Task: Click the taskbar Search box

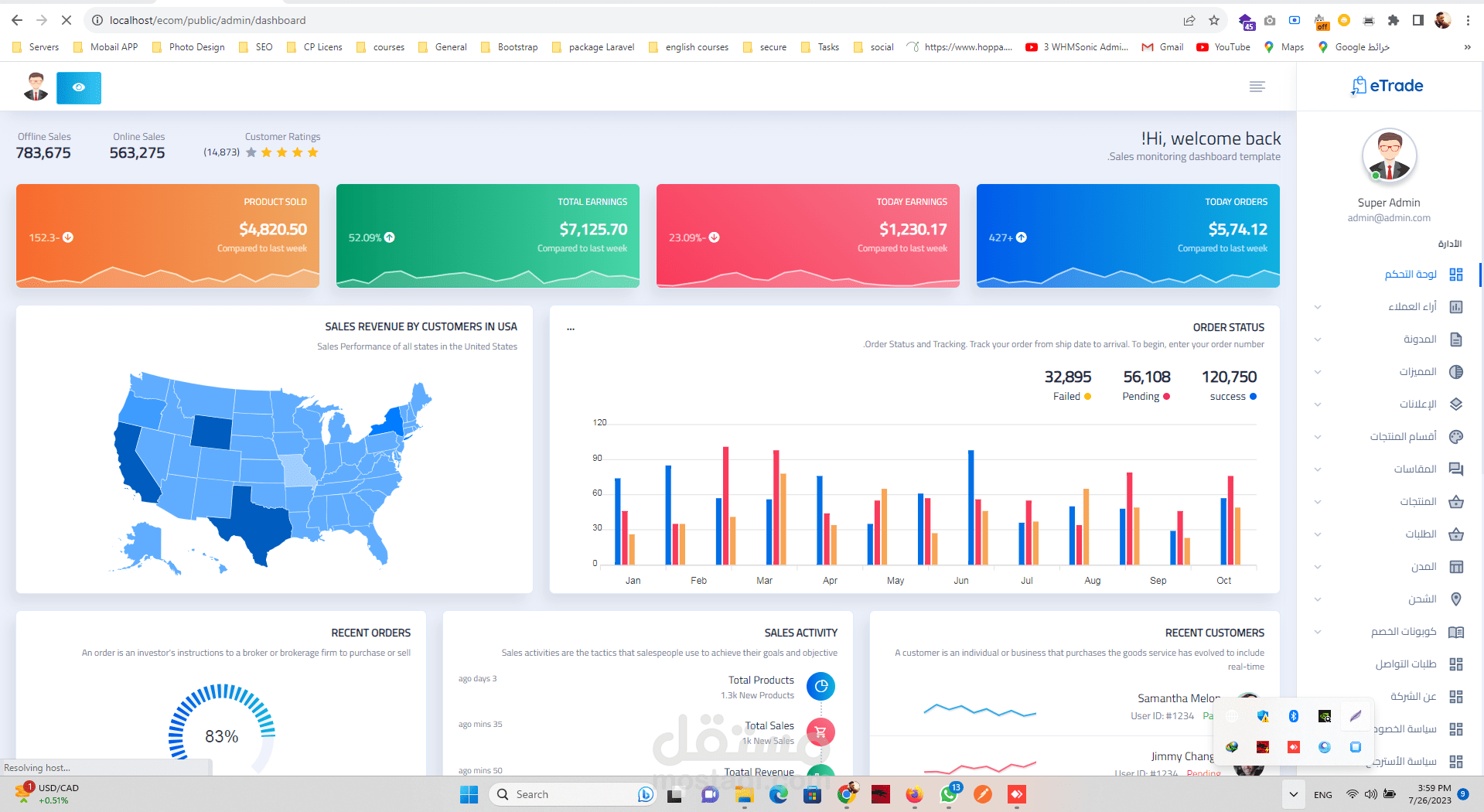Action: (572, 794)
